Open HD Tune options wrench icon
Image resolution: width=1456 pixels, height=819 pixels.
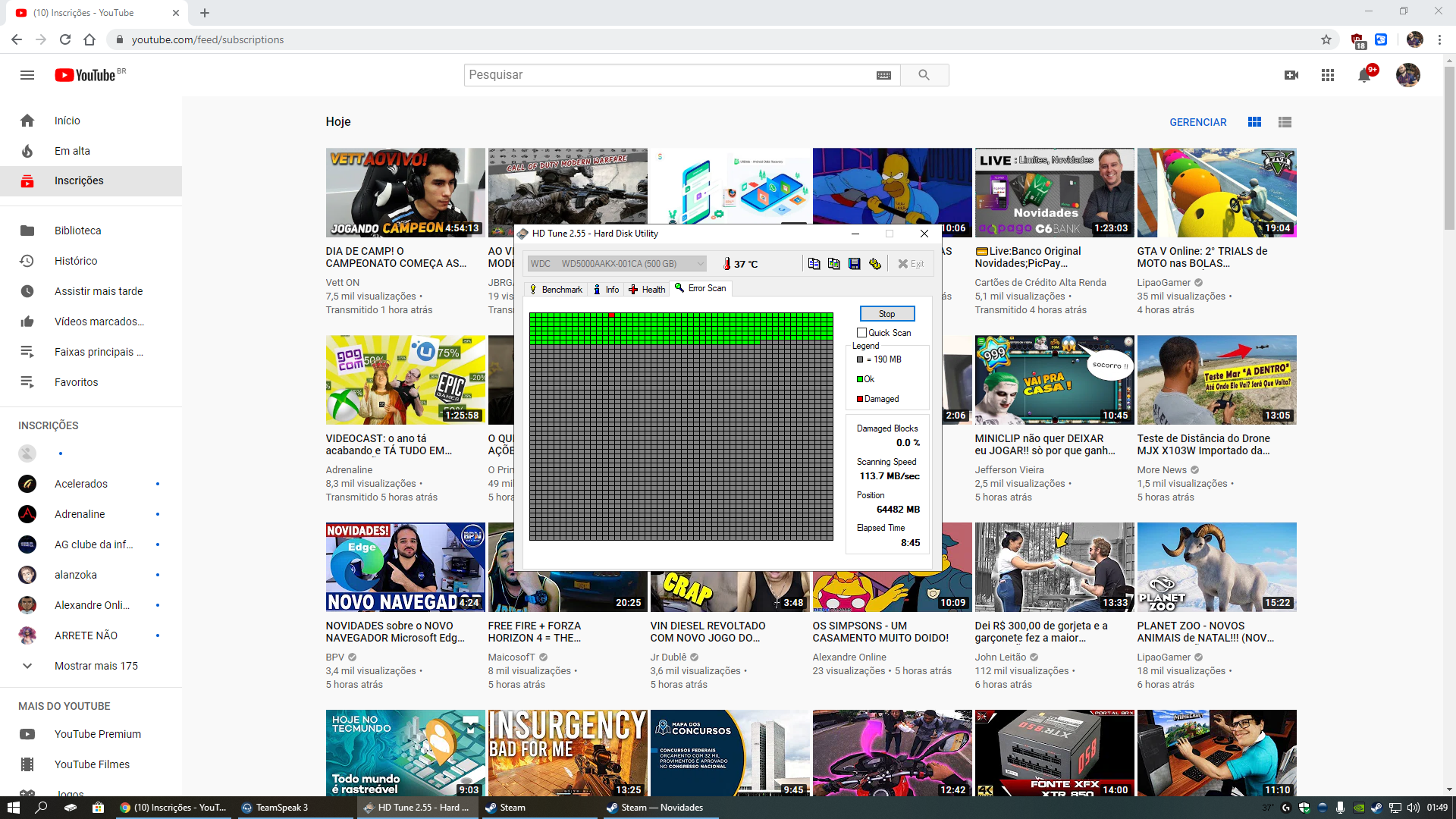pos(874,263)
